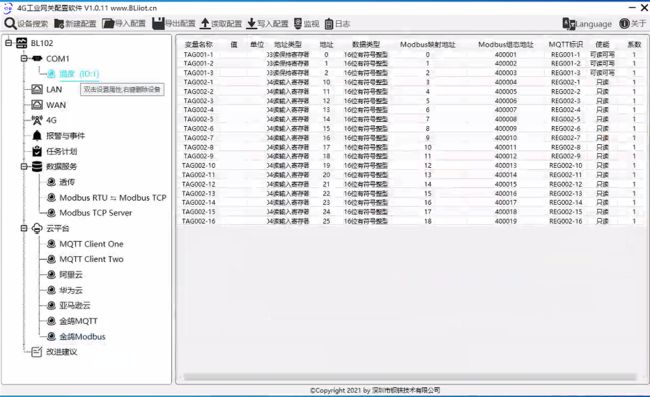
Task: Click the 设备搜索 magnifier icon
Action: point(10,24)
